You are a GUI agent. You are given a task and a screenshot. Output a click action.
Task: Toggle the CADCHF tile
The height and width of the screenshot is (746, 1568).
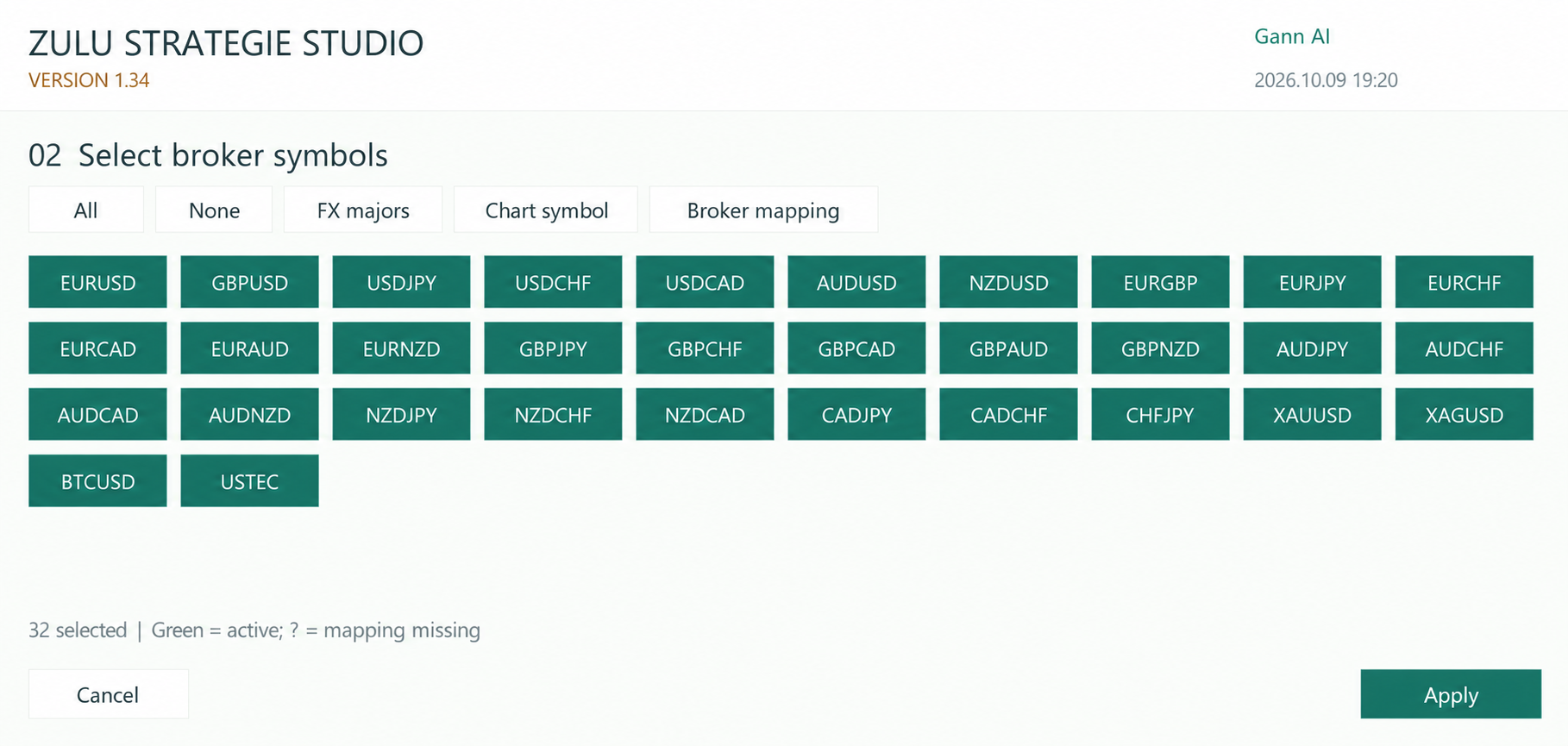(x=1008, y=415)
